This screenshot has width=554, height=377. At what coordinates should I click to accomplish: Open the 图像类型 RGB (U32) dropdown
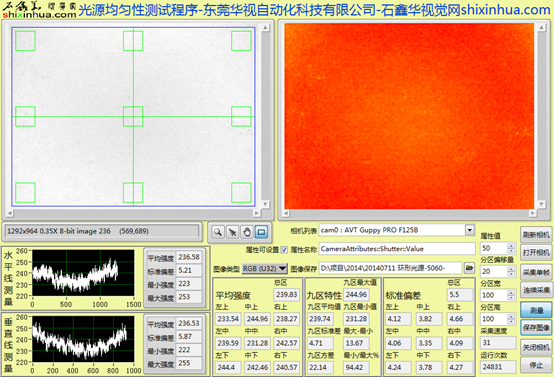(265, 269)
